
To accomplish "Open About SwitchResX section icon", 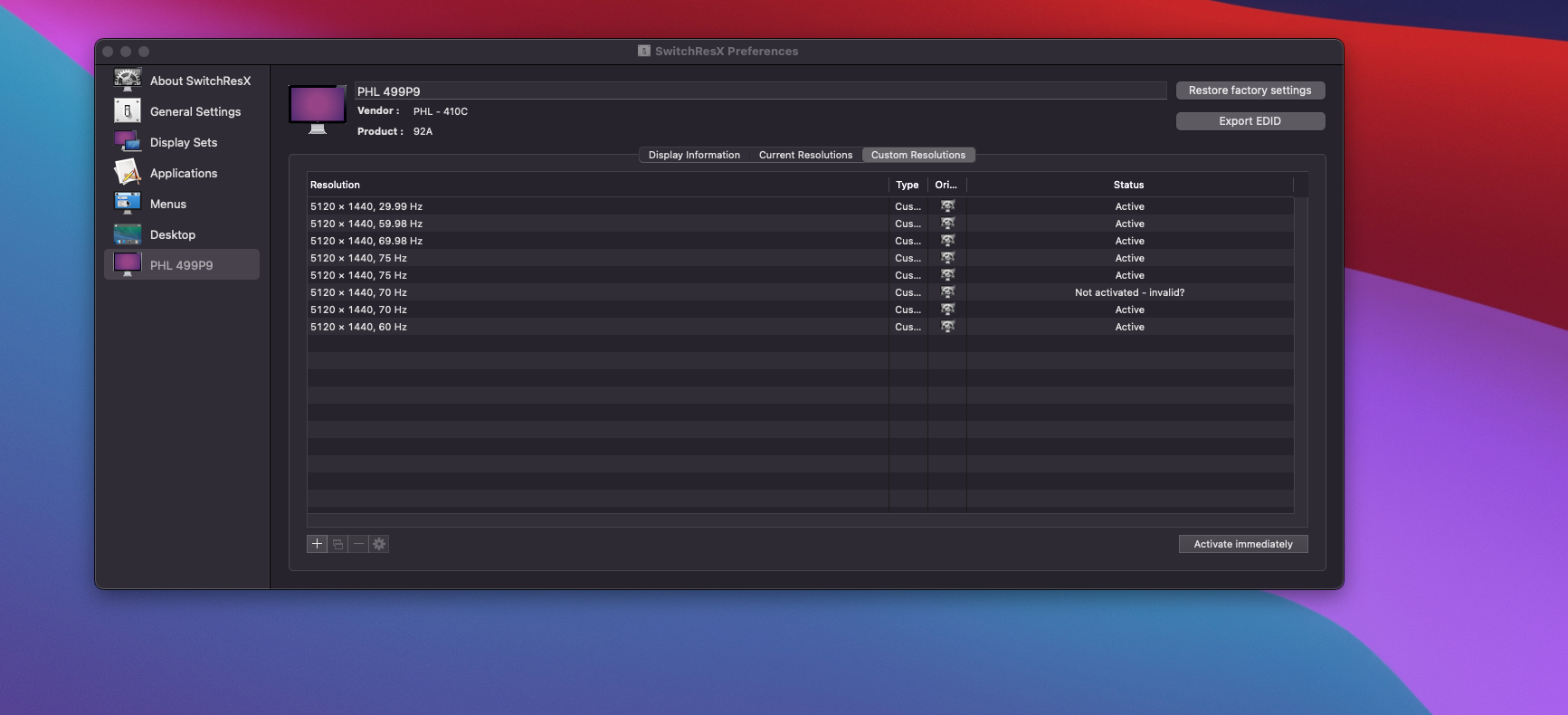I will (x=127, y=81).
